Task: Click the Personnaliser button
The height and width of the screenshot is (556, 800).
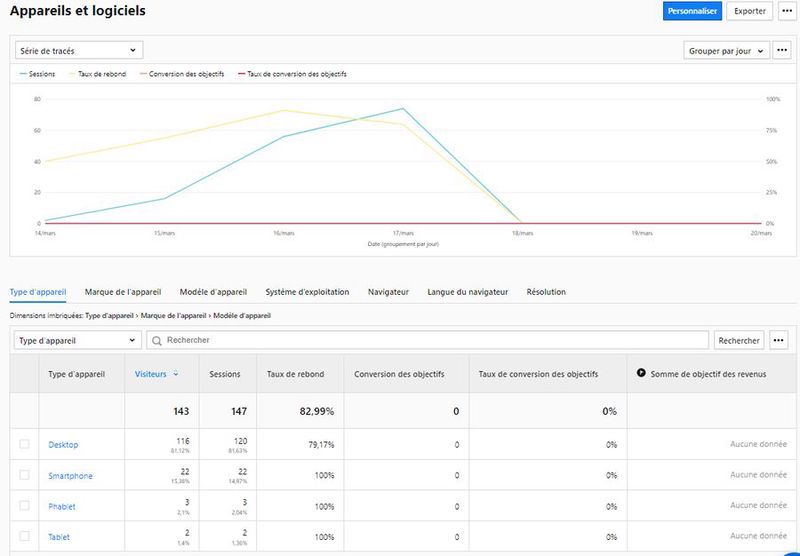Action: pyautogui.click(x=692, y=11)
